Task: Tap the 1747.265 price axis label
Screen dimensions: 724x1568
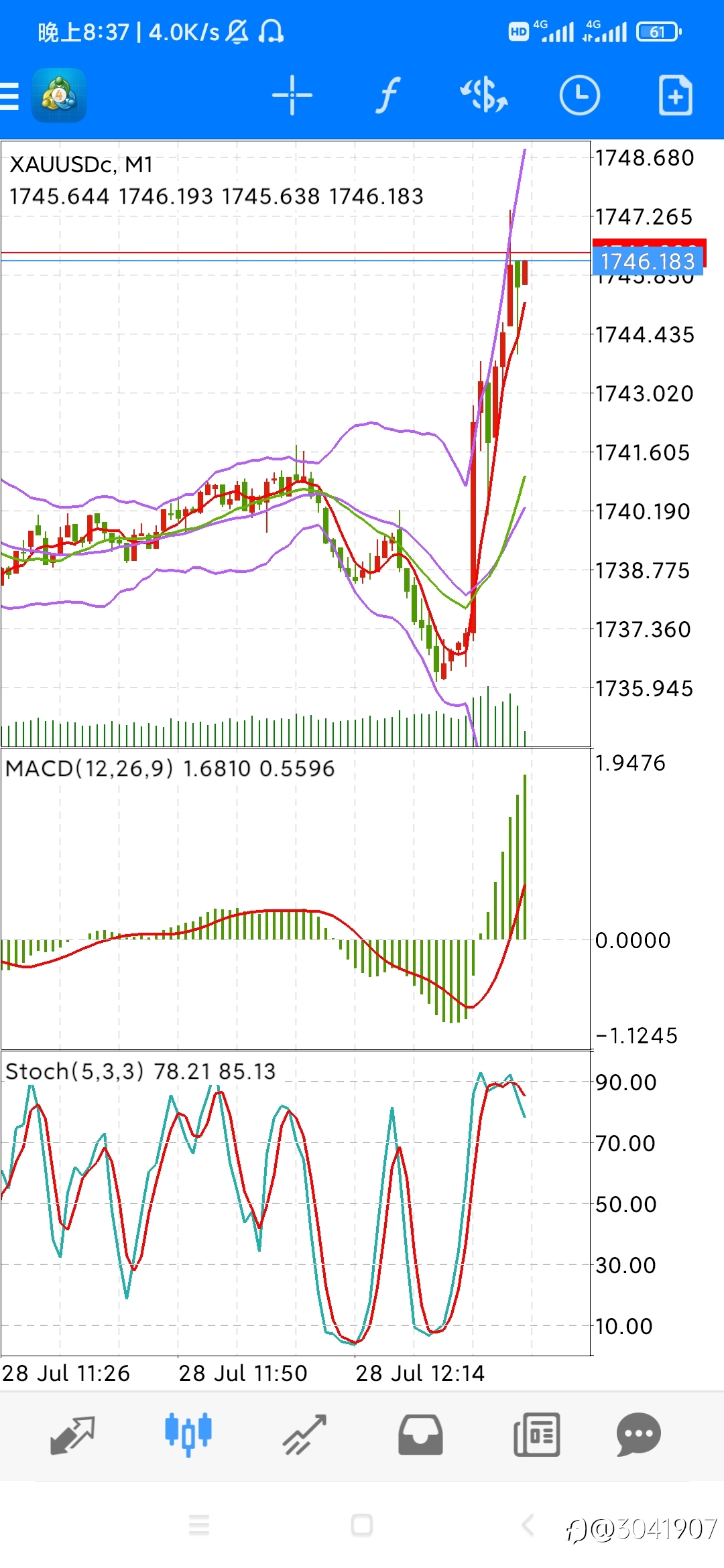Action: [644, 217]
